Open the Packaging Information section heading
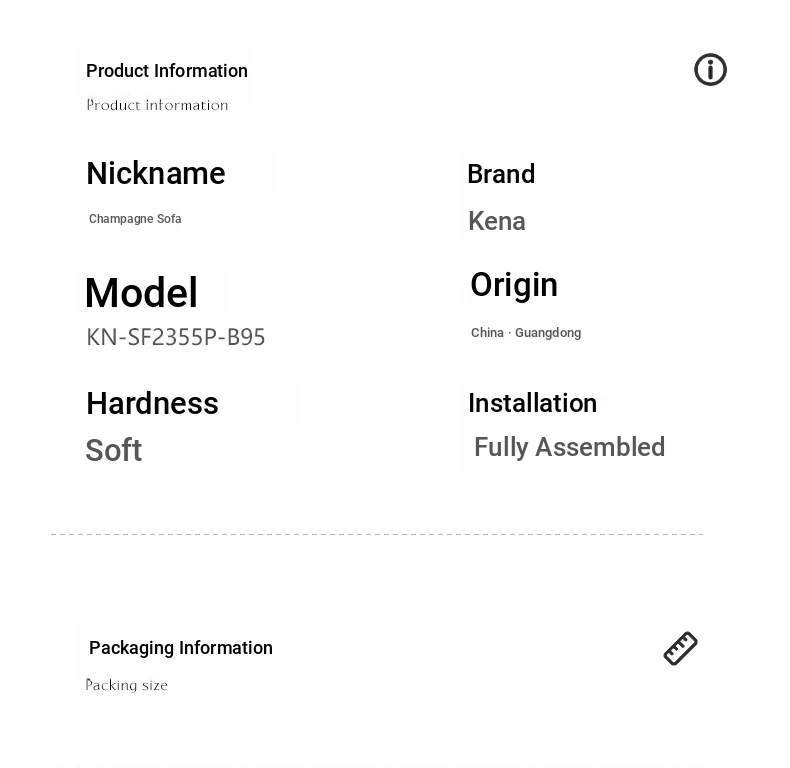This screenshot has height=768, width=790. pos(180,648)
